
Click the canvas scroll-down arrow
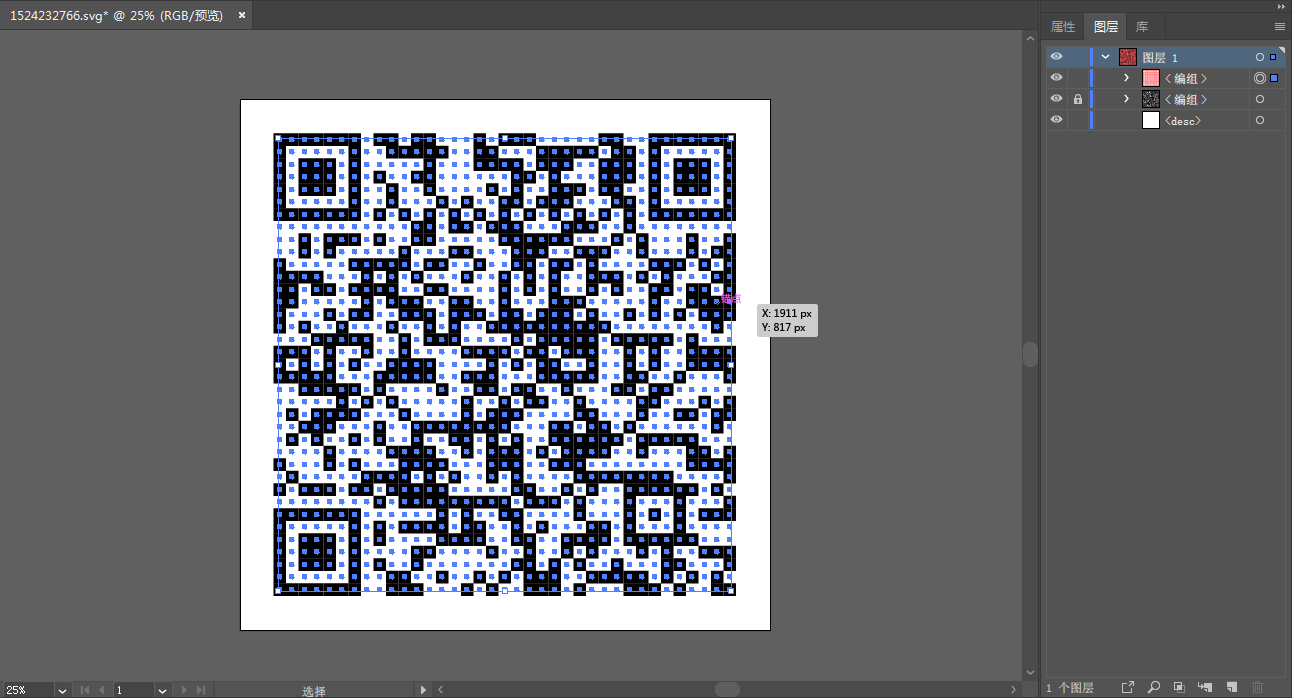(x=1031, y=673)
